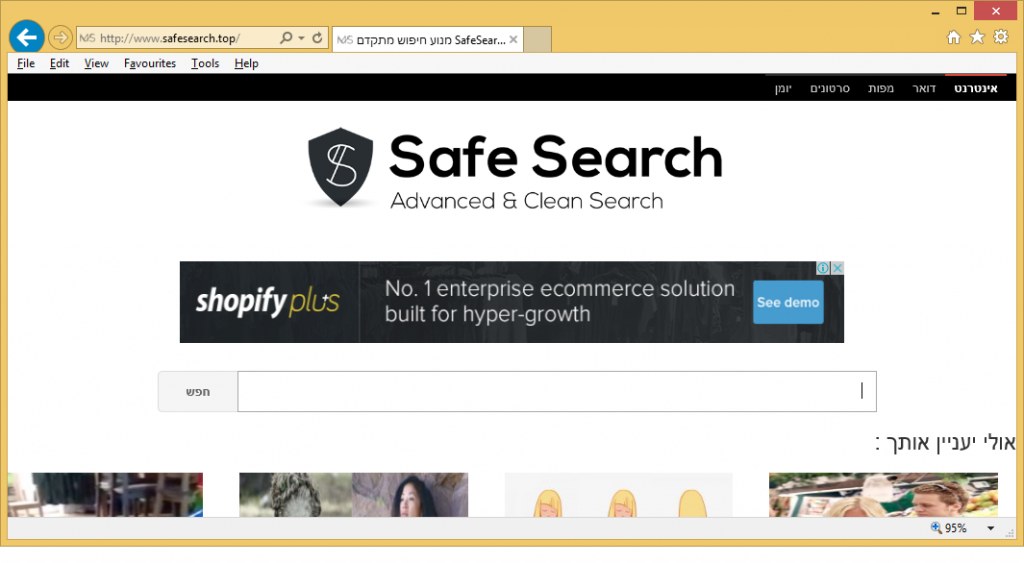Open Favourites star icon

[x=977, y=37]
